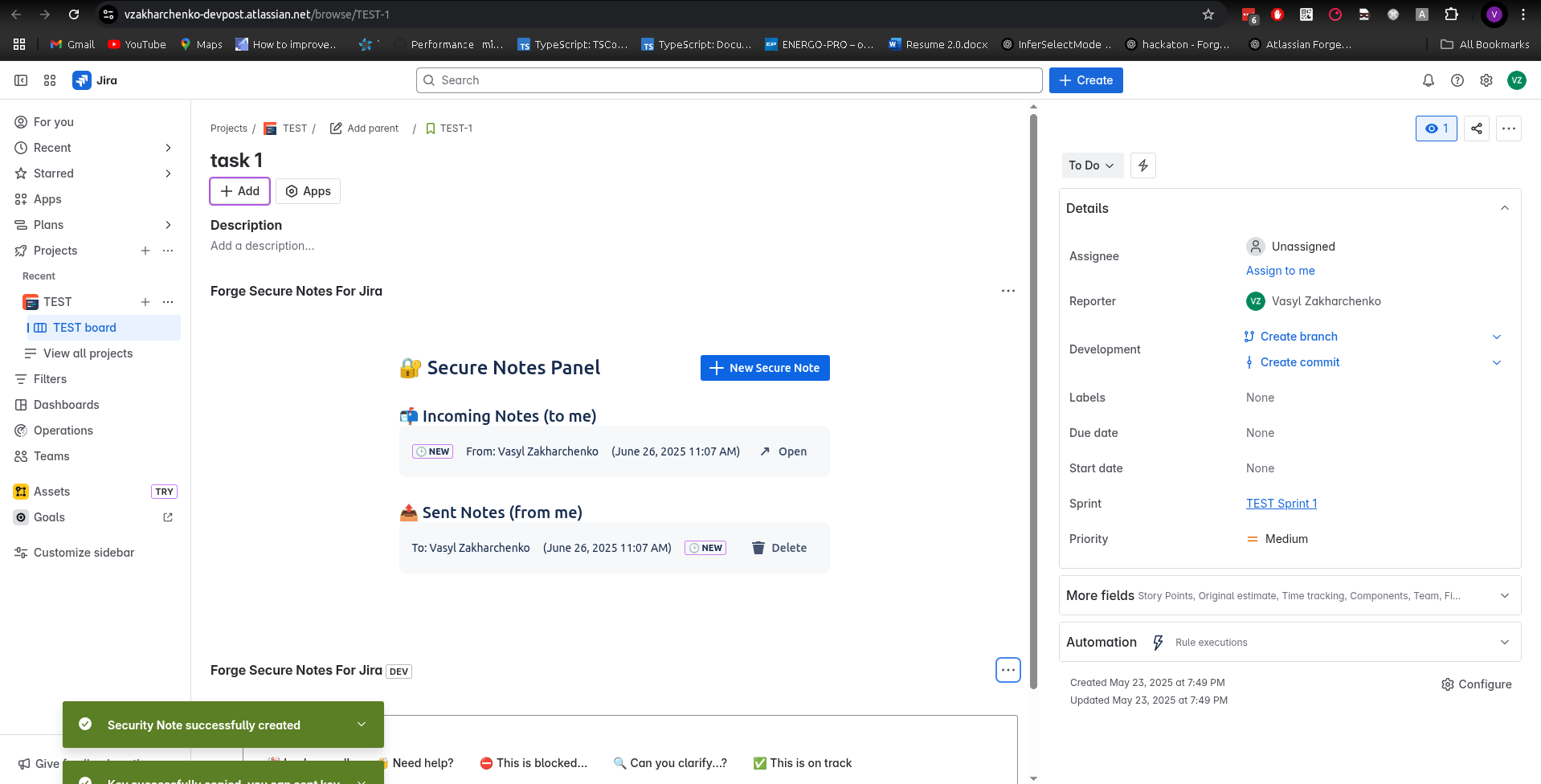The height and width of the screenshot is (784, 1541).
Task: Delete the sent secure note
Action: (x=779, y=548)
